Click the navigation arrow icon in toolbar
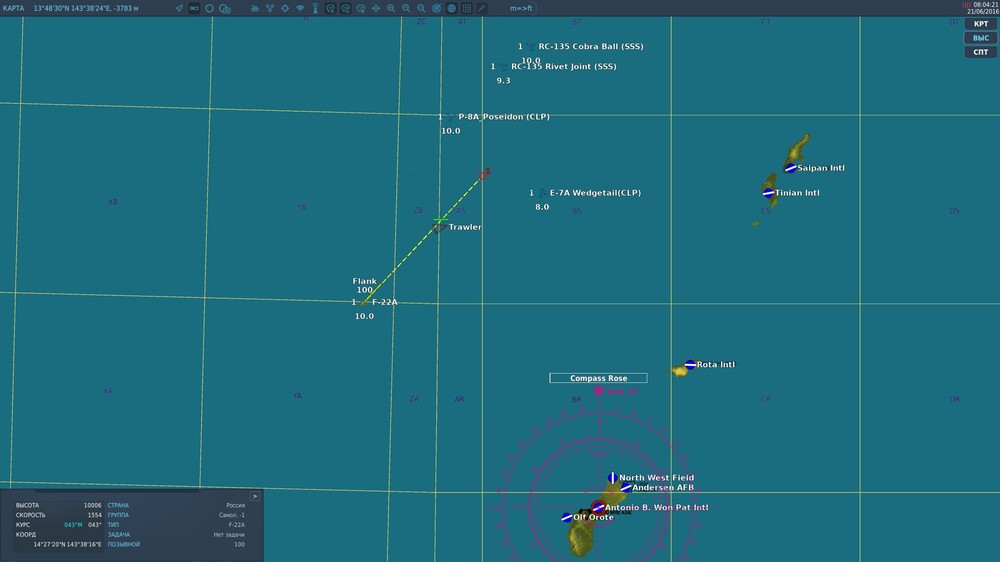The image size is (1000, 562). click(x=179, y=8)
